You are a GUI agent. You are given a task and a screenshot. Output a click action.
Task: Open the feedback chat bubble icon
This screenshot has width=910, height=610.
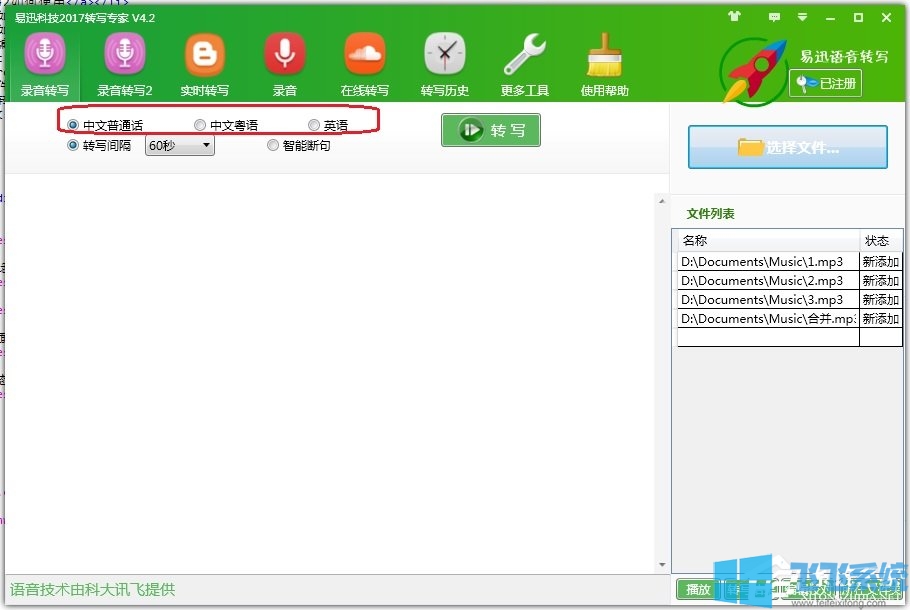pos(774,17)
